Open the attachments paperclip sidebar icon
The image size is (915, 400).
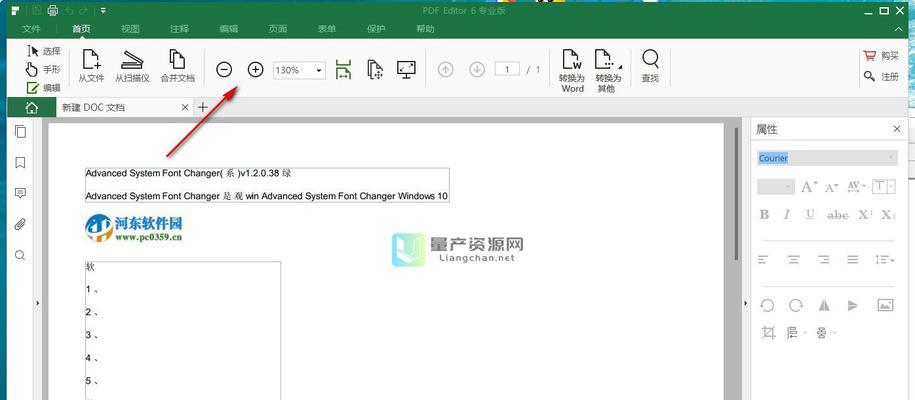tap(20, 224)
